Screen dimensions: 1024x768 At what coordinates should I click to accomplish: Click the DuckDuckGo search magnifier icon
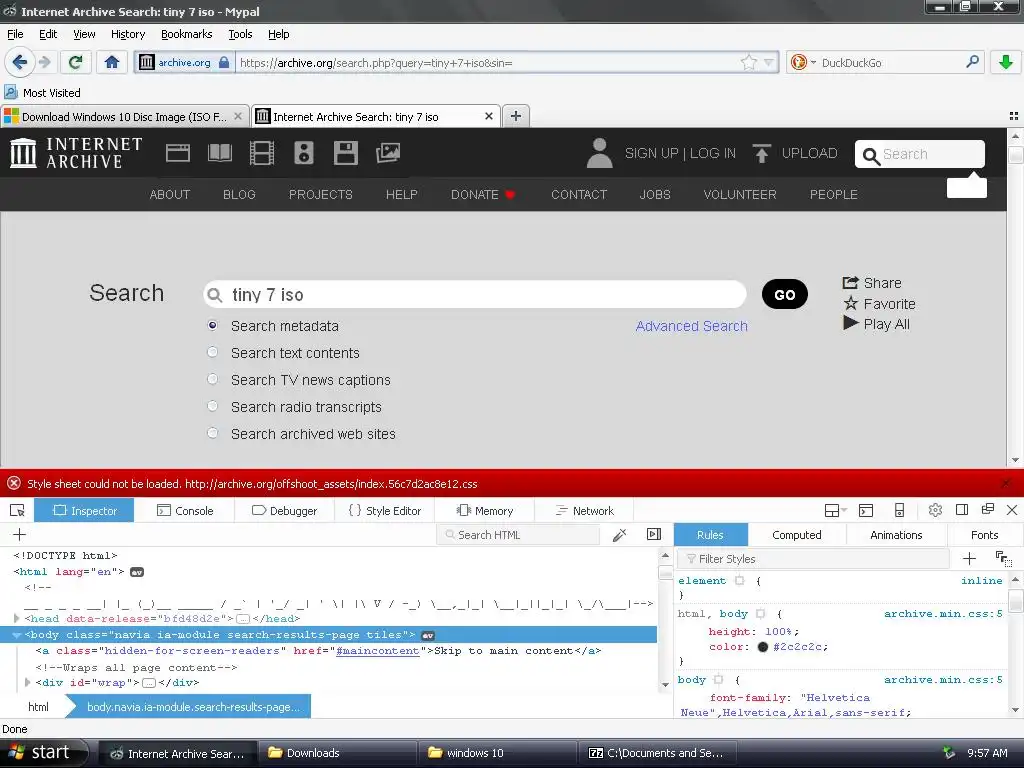[x=972, y=62]
